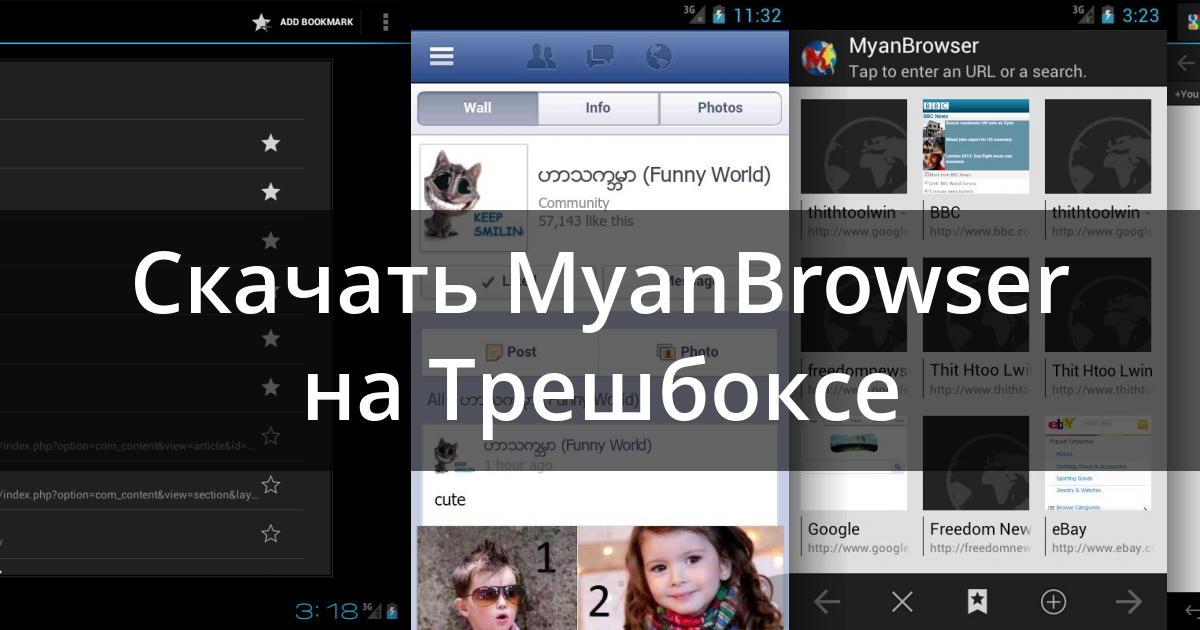The height and width of the screenshot is (630, 1200).
Task: Tap the 'Tap to enter an URL or a search' field
Action: (967, 72)
